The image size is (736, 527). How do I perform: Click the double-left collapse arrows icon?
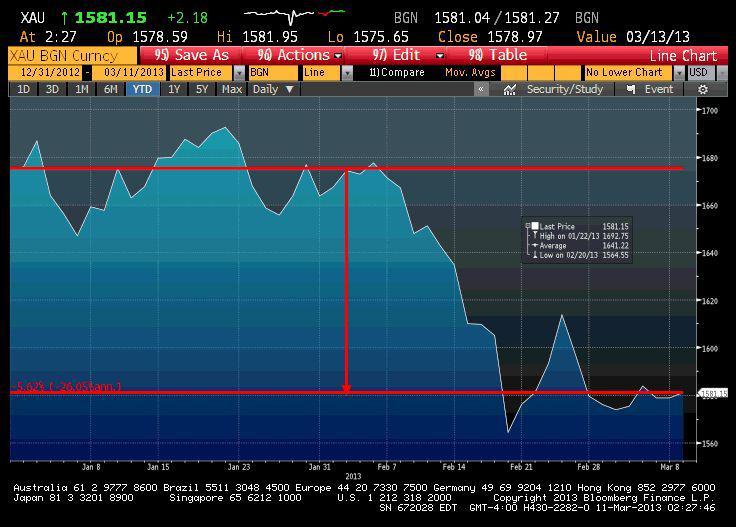pos(481,89)
